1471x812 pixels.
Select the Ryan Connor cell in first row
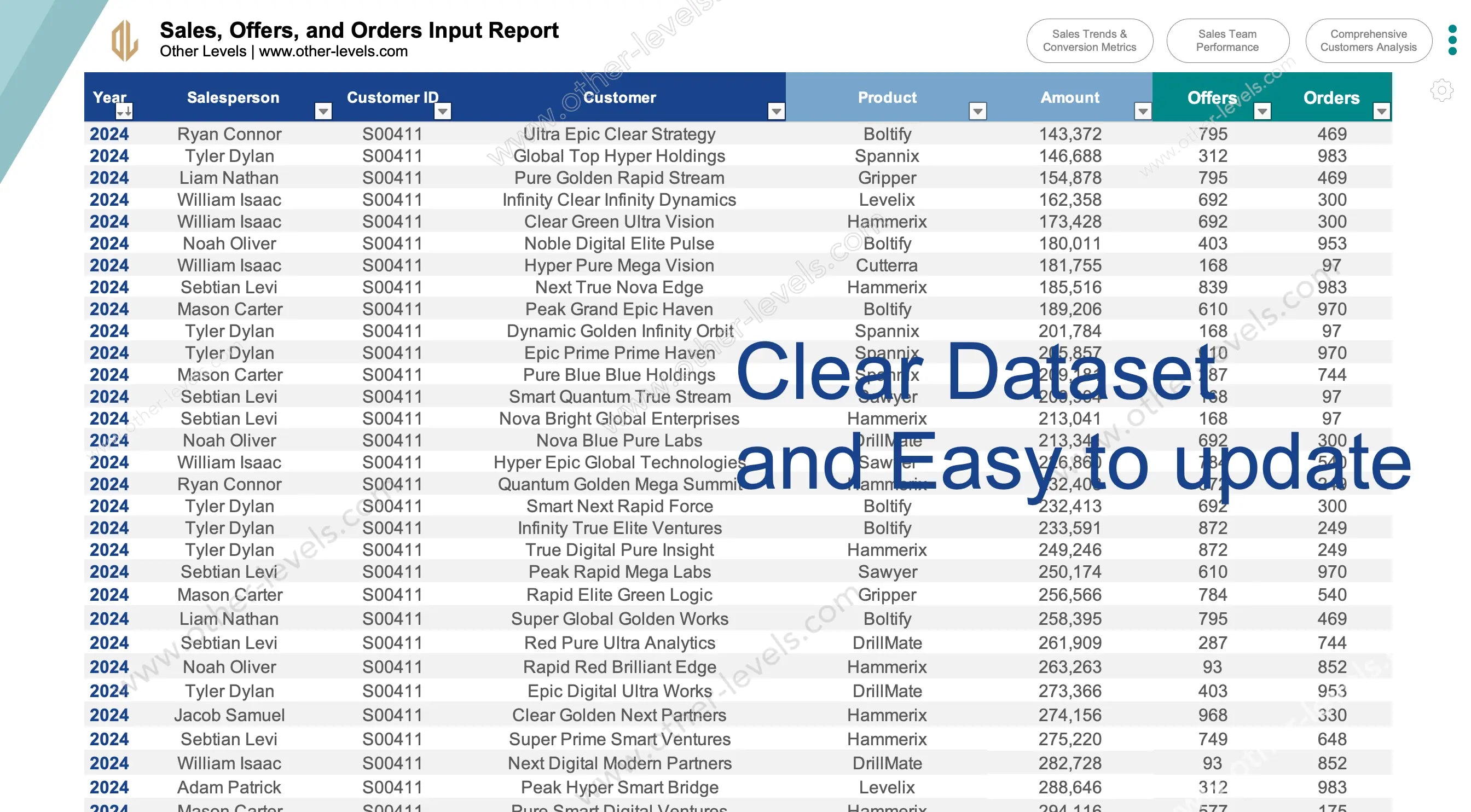point(229,134)
